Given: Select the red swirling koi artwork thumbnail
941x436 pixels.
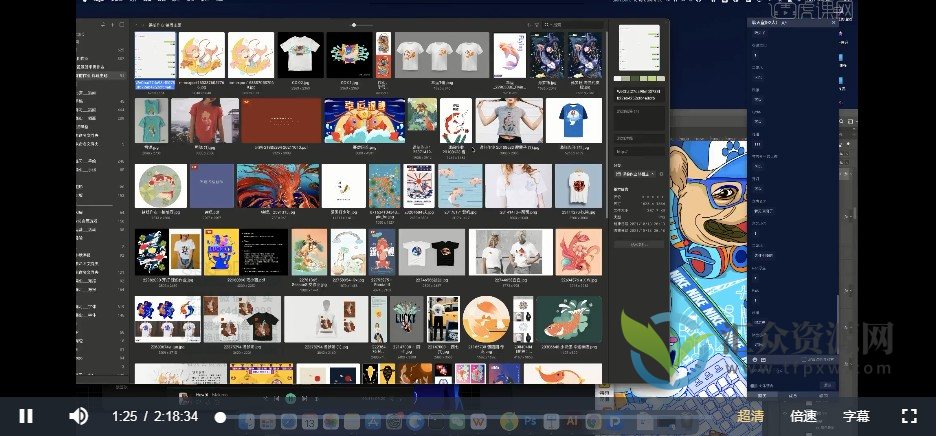Looking at the screenshot, I should 278,186.
